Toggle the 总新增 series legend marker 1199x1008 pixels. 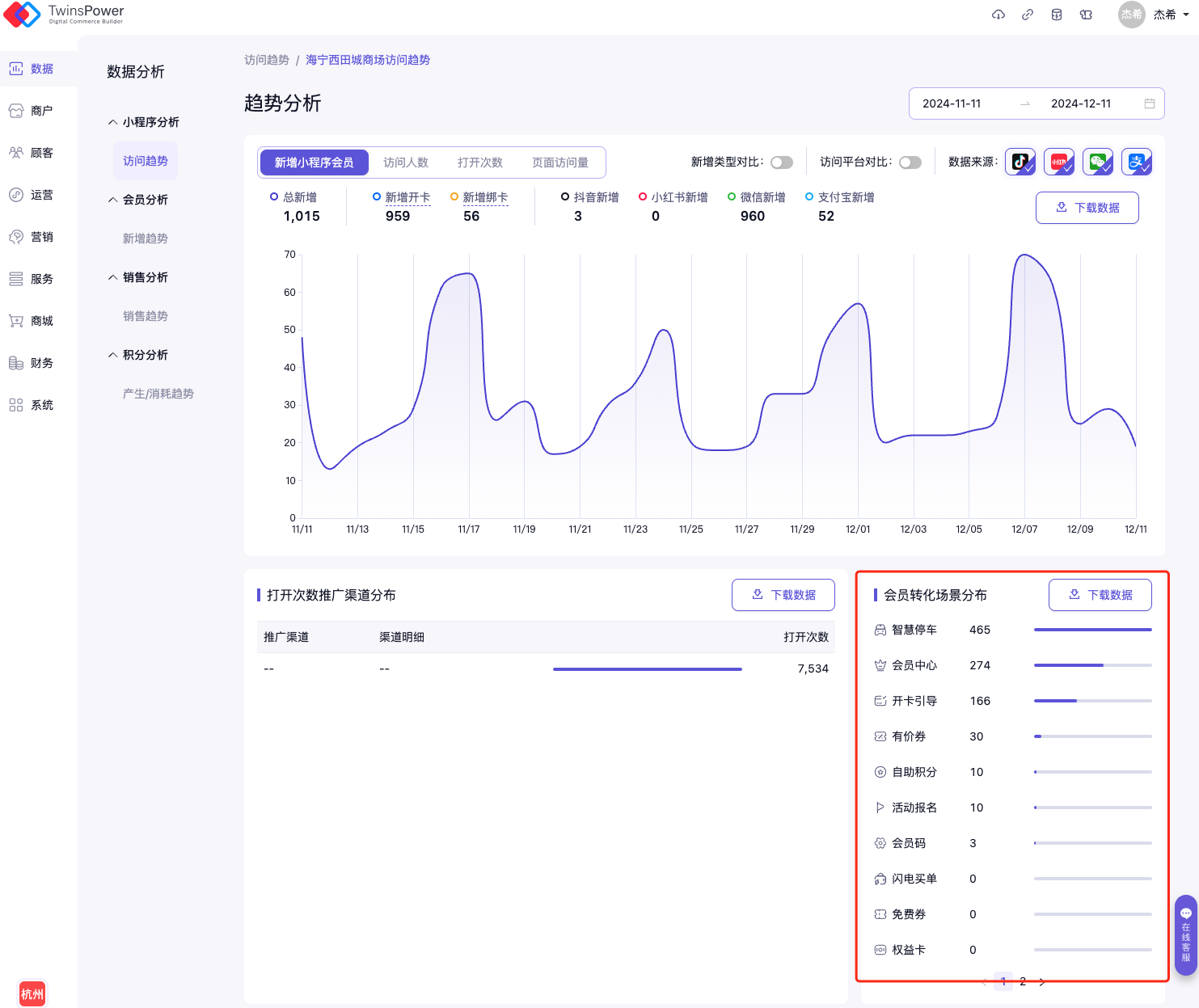[x=274, y=196]
